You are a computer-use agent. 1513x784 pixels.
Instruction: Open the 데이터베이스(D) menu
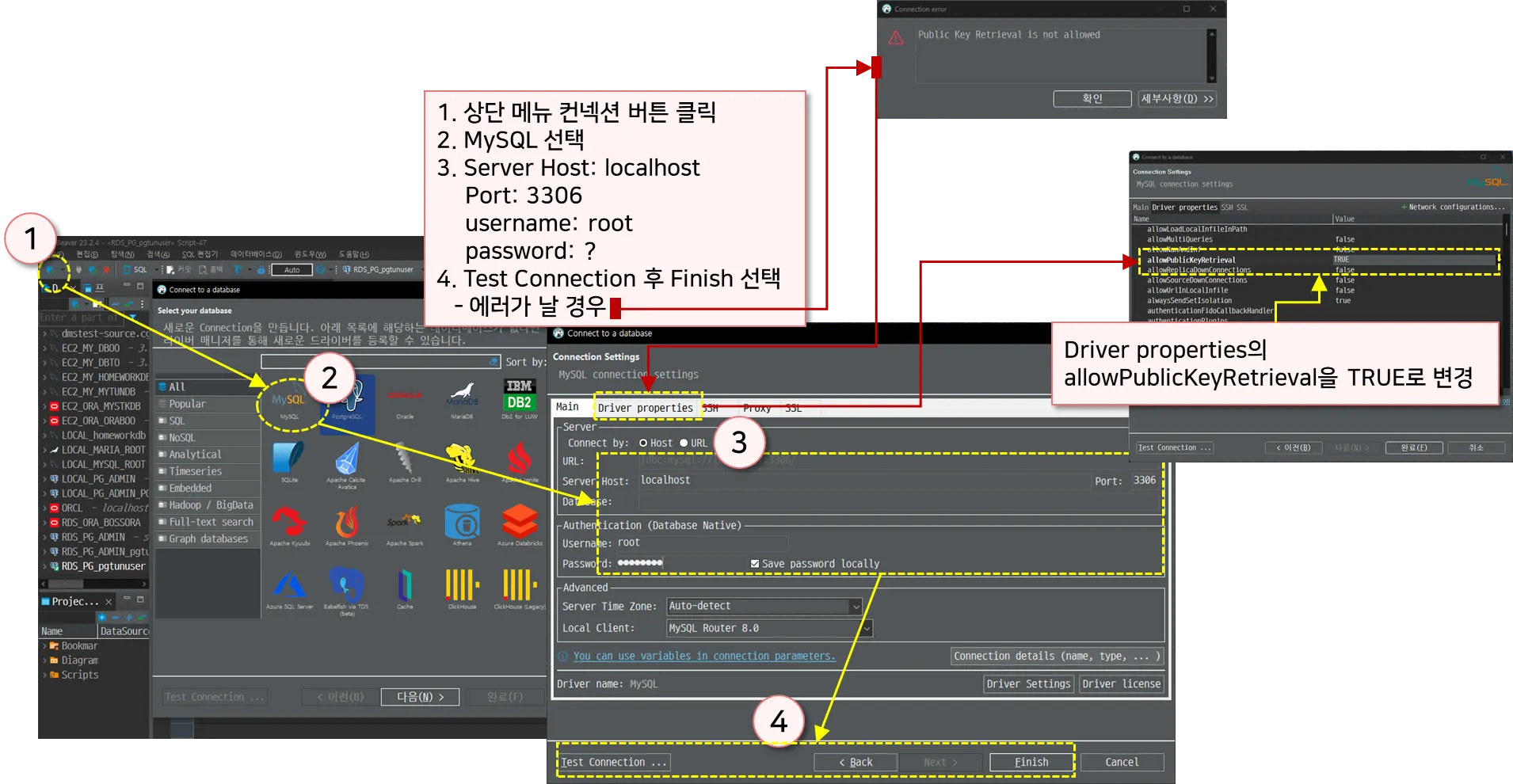(x=256, y=255)
